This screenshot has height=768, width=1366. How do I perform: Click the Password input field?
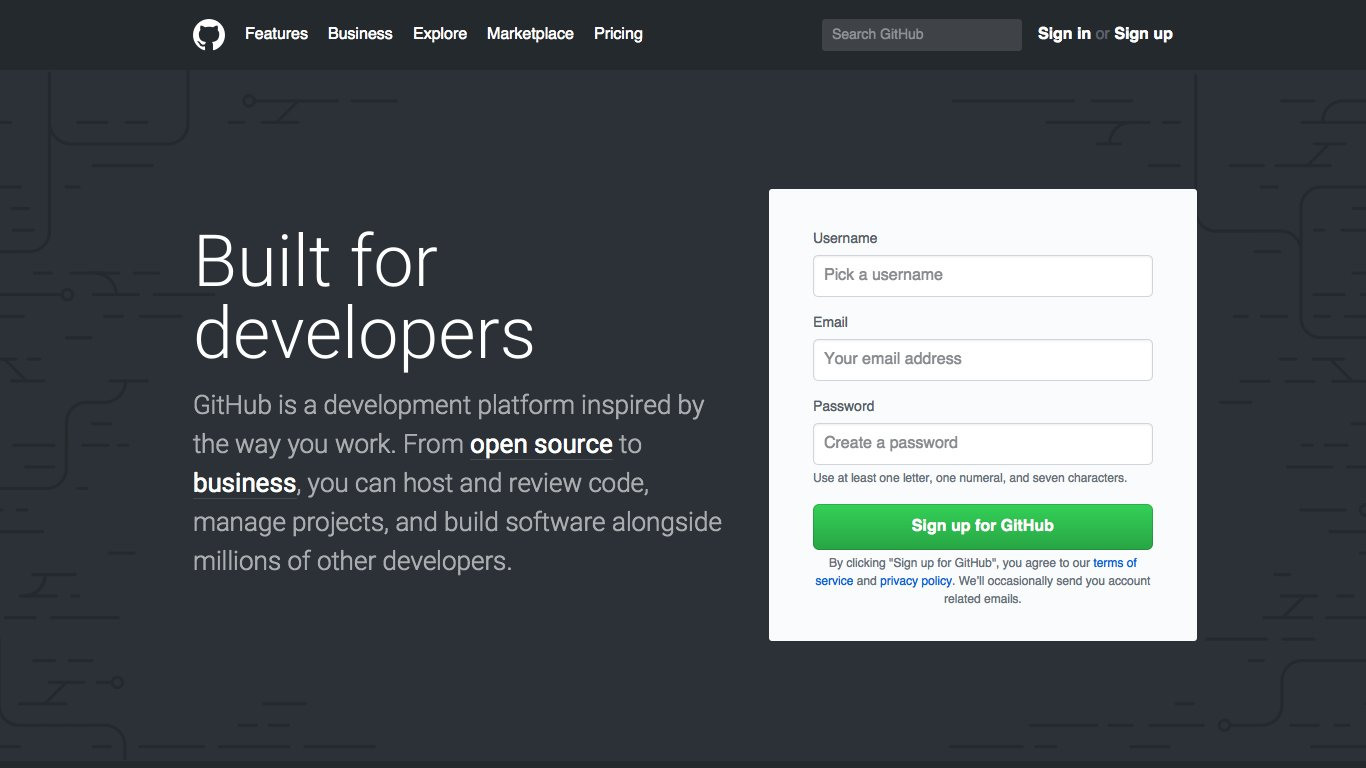(982, 443)
